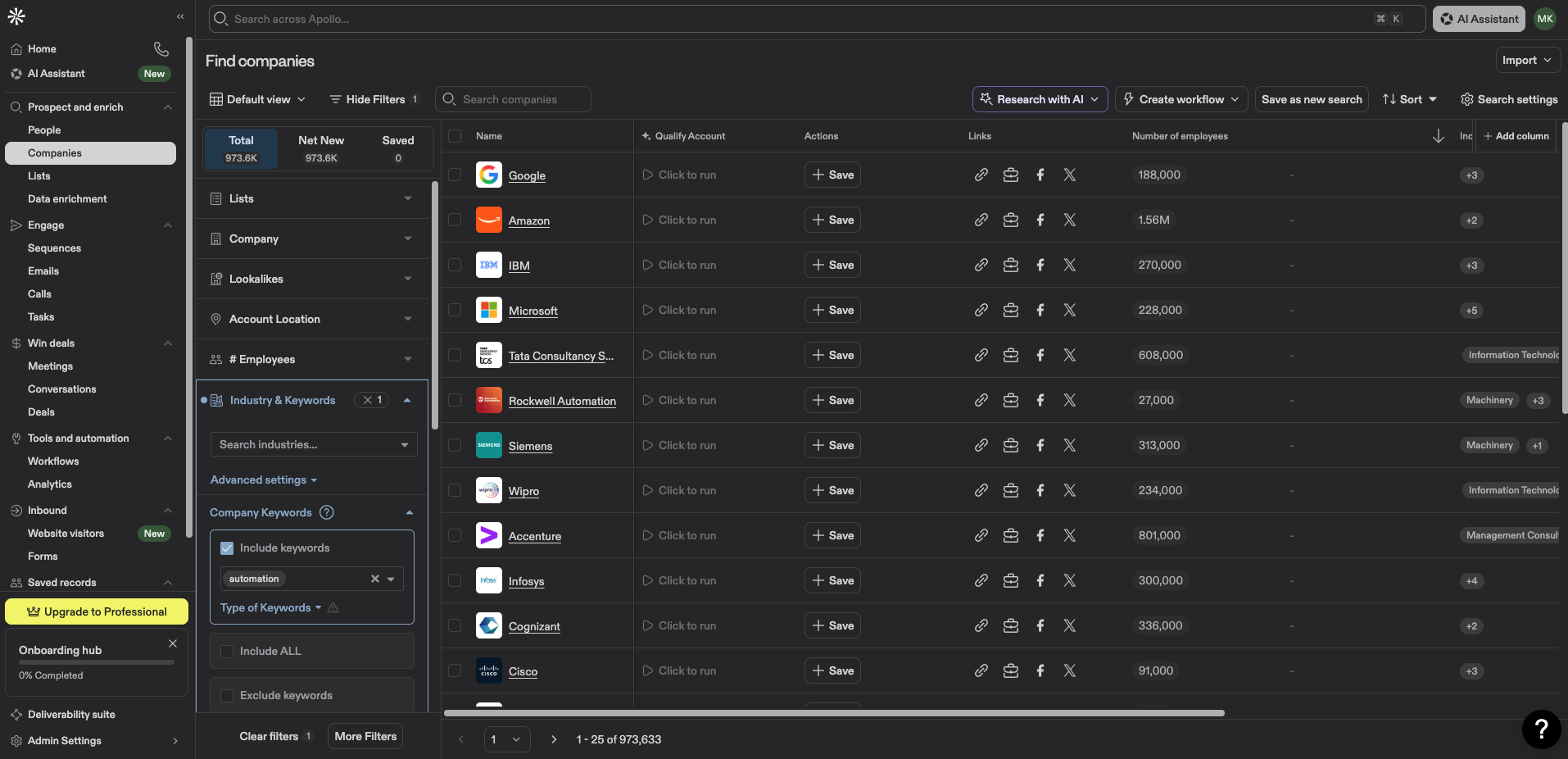The width and height of the screenshot is (1568, 759).
Task: Collapse the left sidebar with the double-chevron icon
Action: [180, 16]
